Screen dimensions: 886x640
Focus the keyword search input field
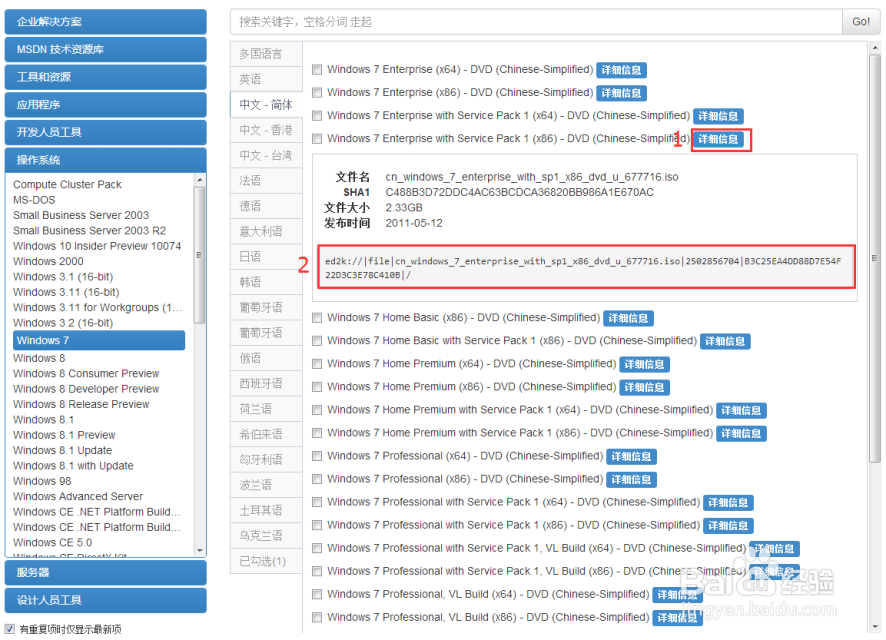point(536,21)
